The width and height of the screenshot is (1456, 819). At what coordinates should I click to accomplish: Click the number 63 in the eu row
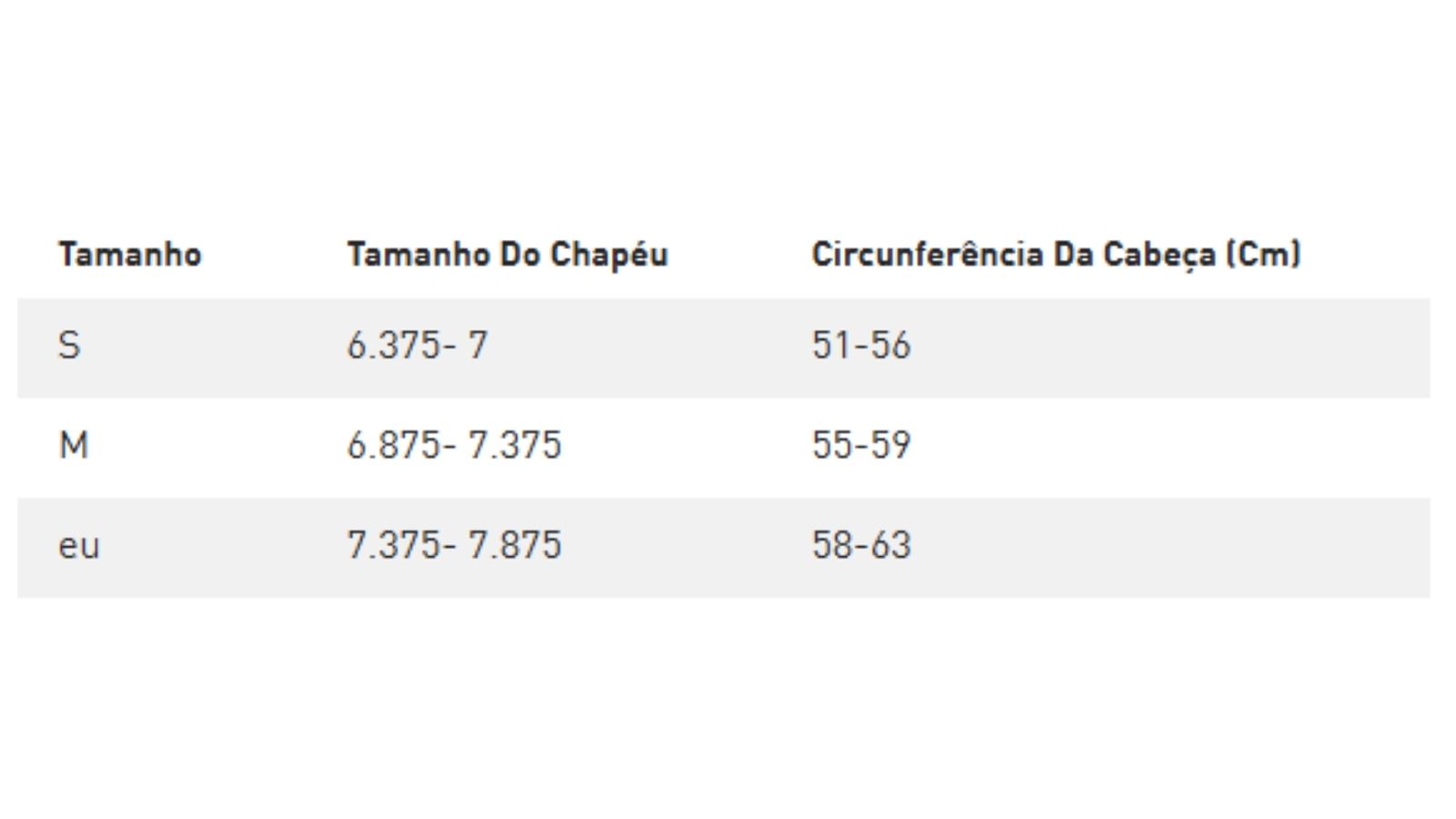pyautogui.click(x=891, y=546)
